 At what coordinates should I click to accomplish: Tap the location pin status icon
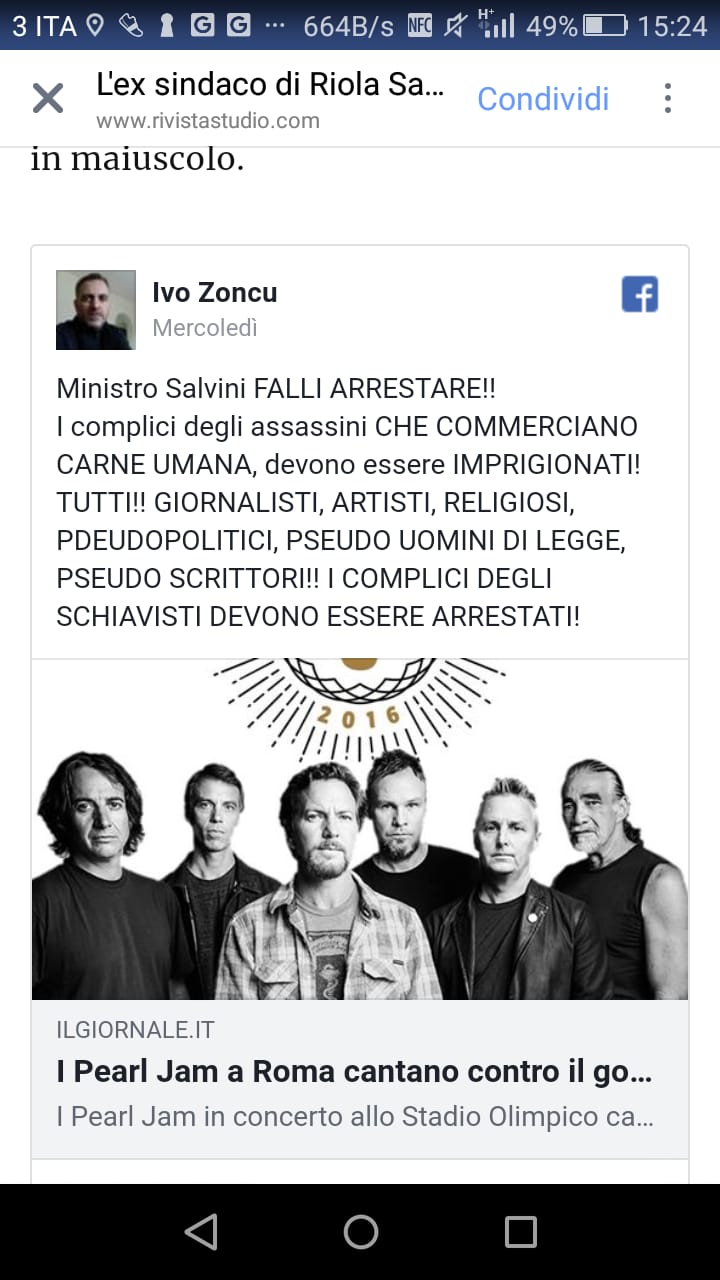95,26
